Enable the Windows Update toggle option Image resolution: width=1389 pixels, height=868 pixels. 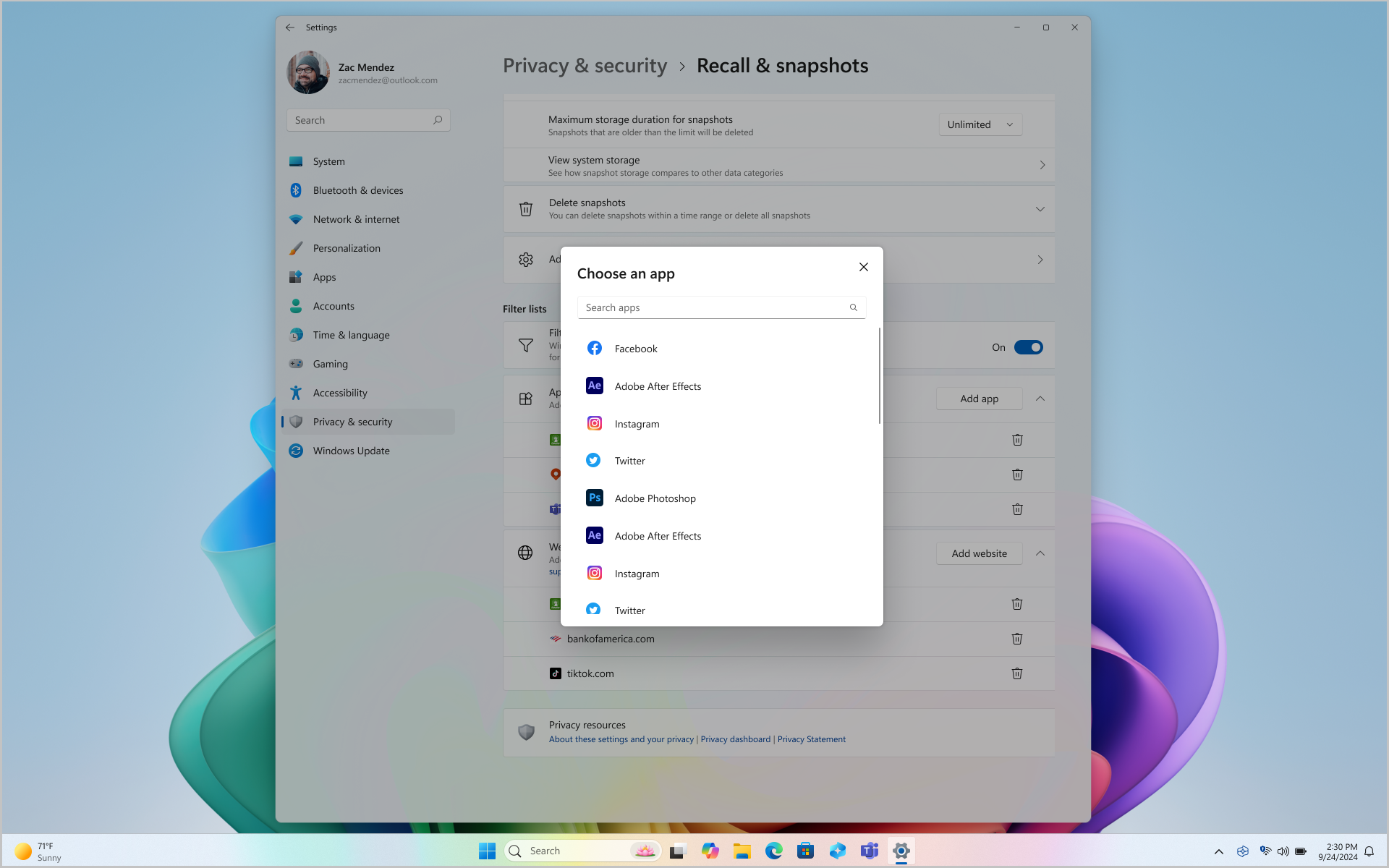coord(351,450)
